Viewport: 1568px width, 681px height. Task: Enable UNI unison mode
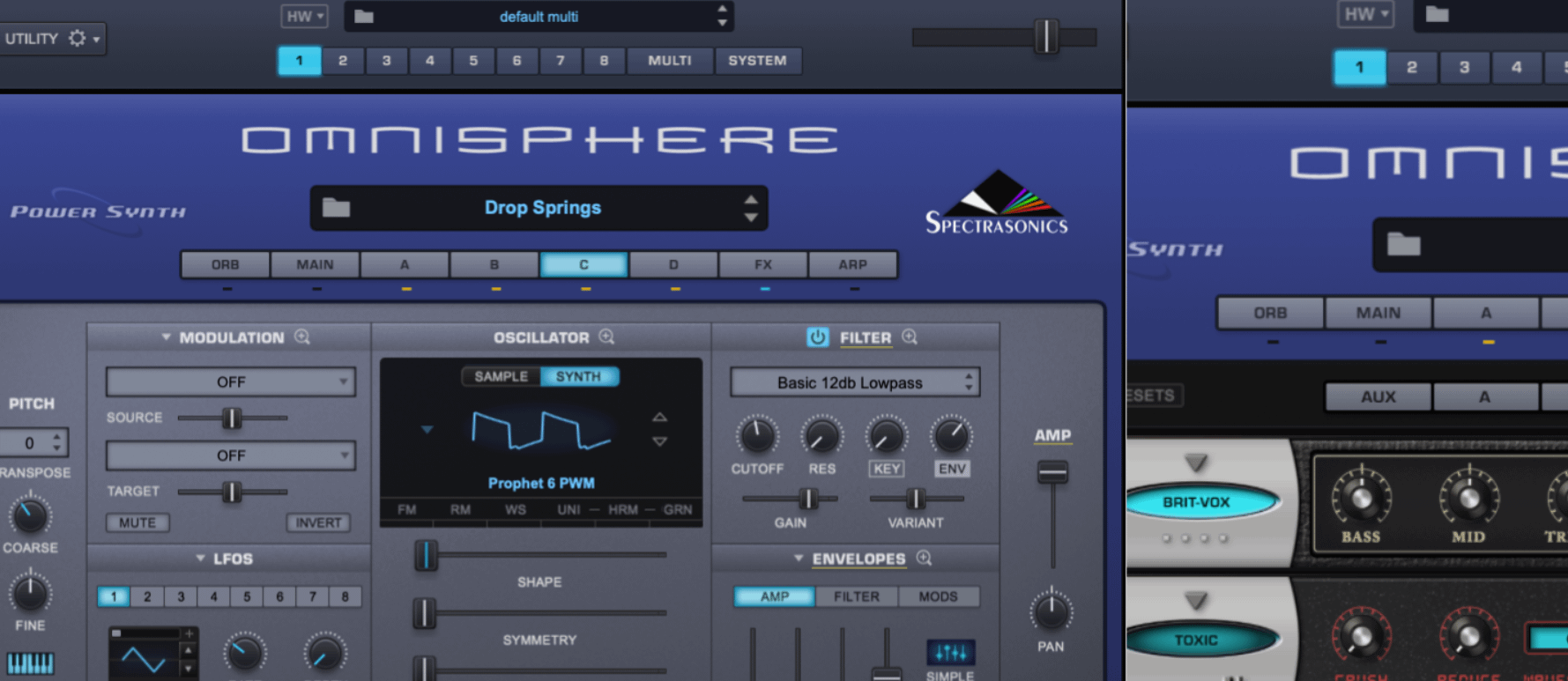(x=568, y=509)
